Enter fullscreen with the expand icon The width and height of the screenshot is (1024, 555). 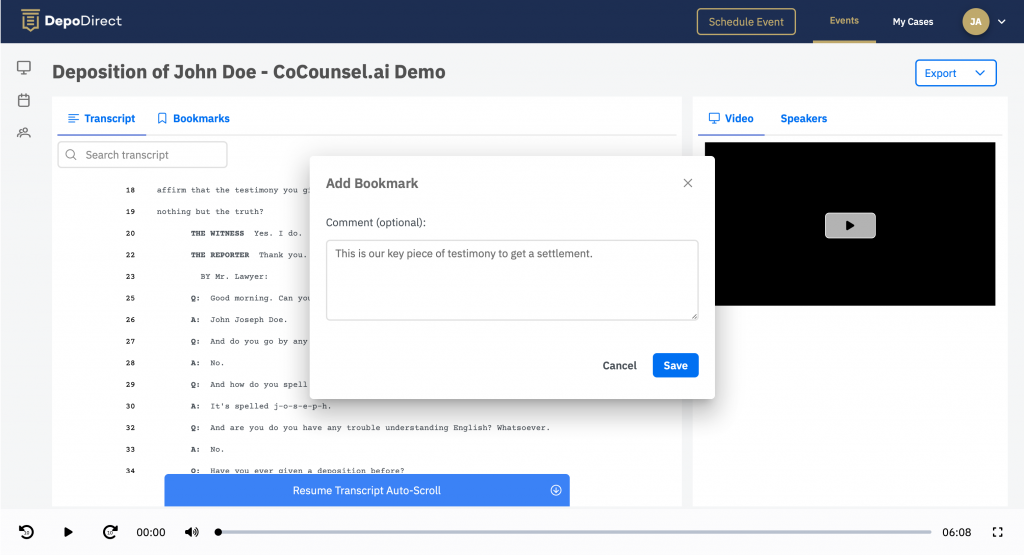coord(997,532)
